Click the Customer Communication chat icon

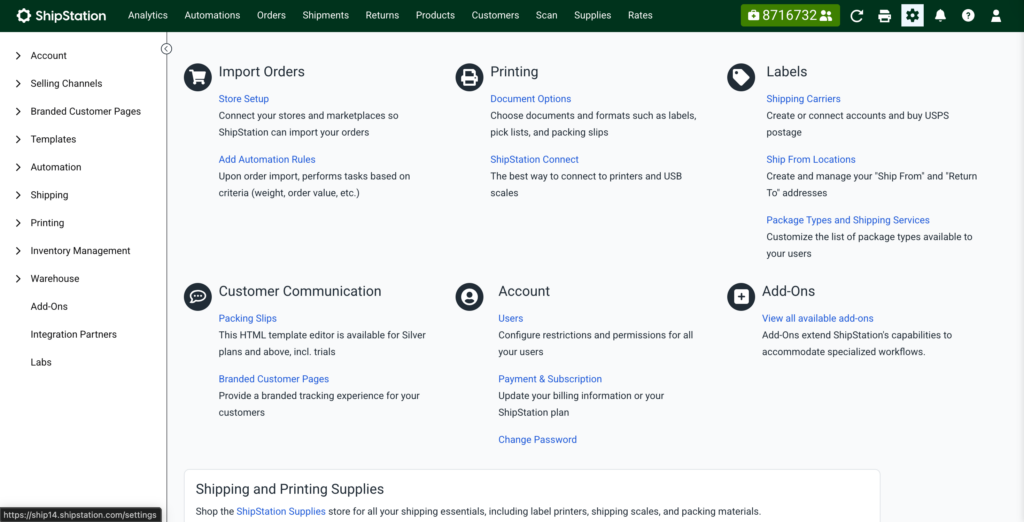pos(198,297)
